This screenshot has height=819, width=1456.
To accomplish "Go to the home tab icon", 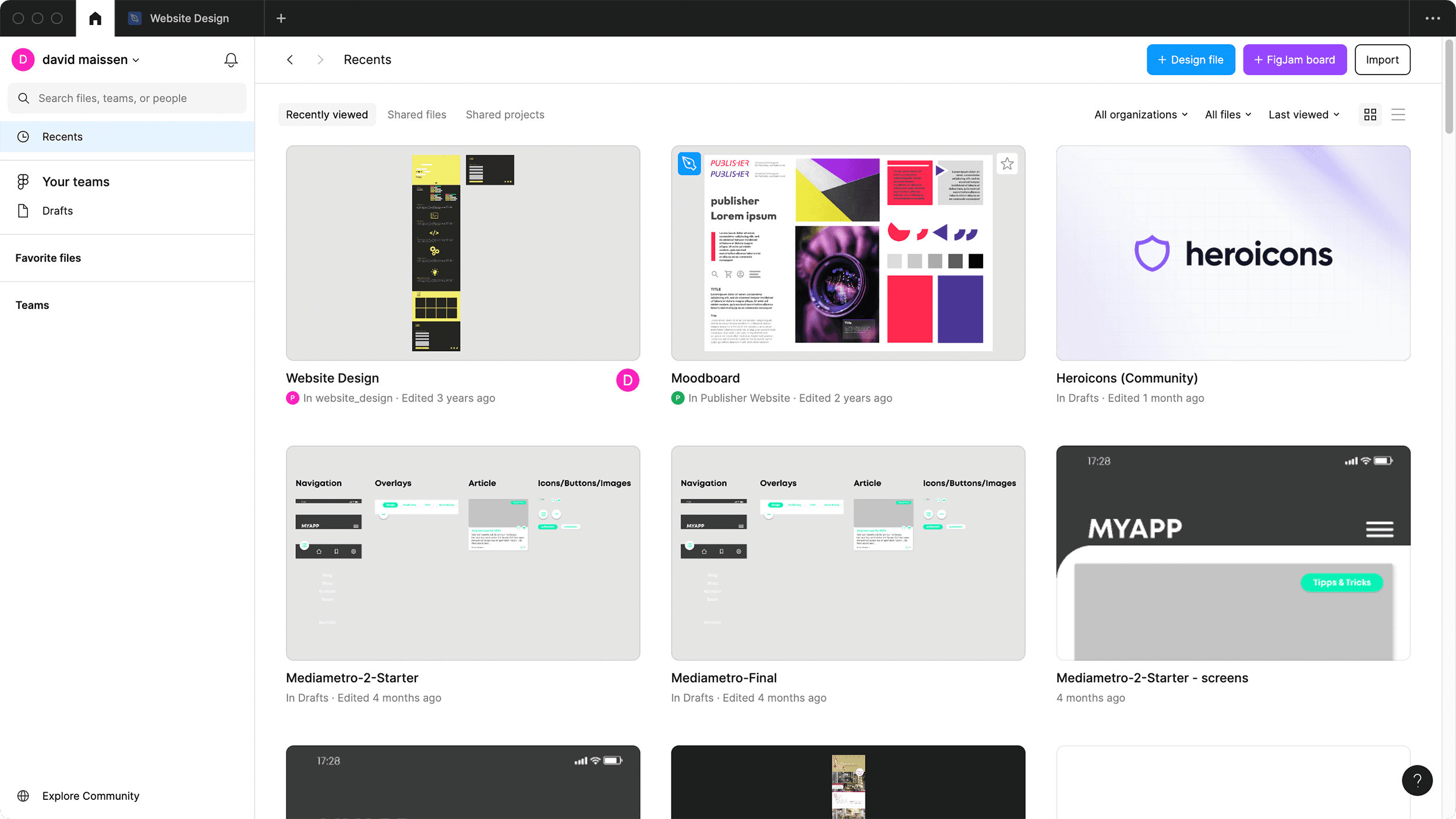I will [x=95, y=19].
